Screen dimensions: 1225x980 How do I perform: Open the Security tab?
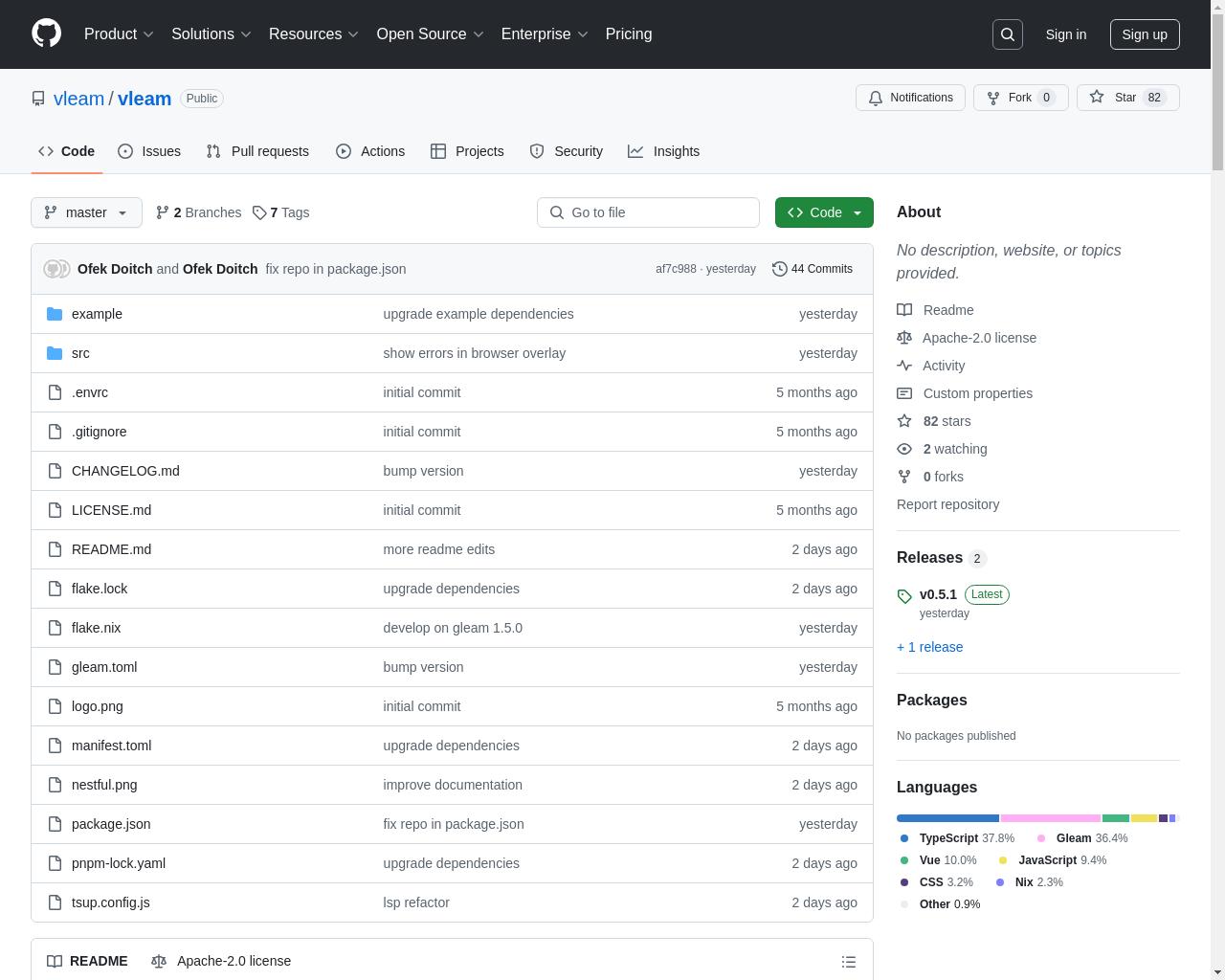[567, 151]
